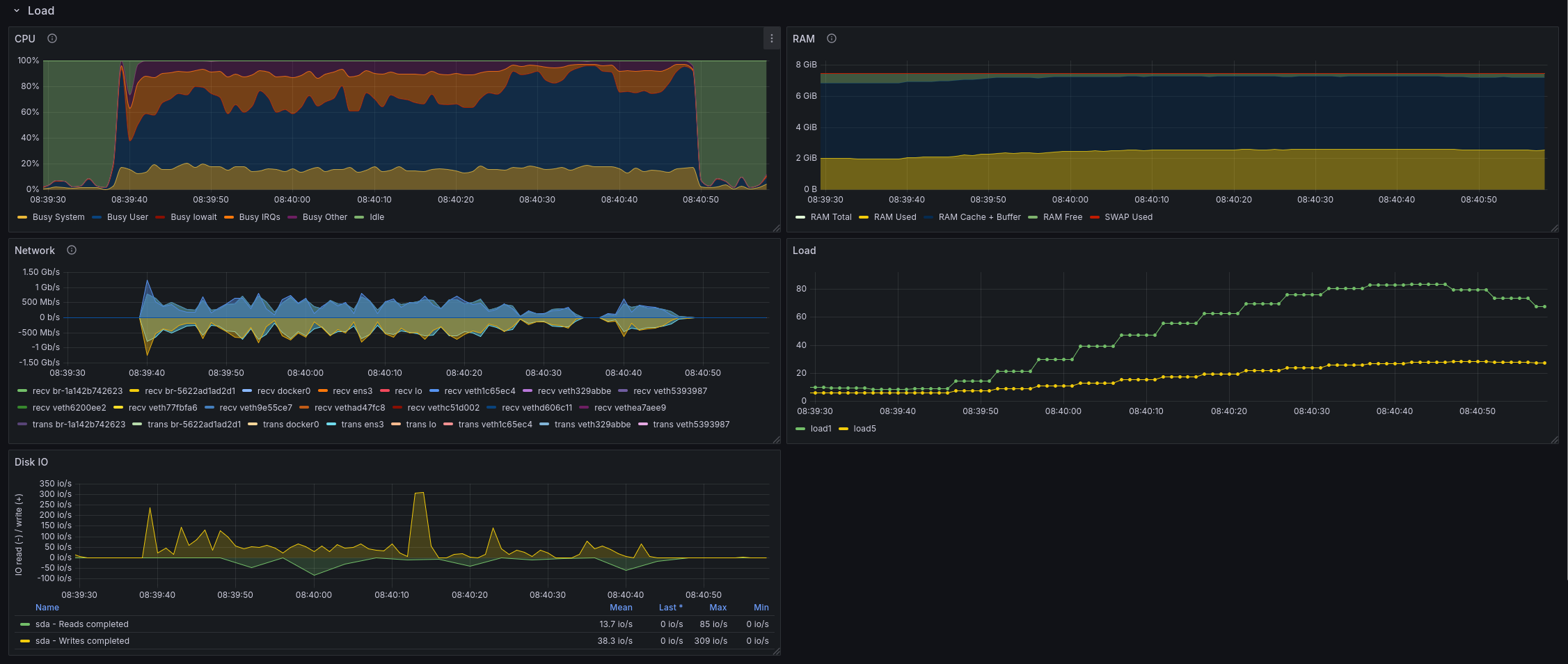Viewport: 1568px width, 664px height.
Task: Open the CPU panel three-dot menu
Action: click(x=772, y=39)
